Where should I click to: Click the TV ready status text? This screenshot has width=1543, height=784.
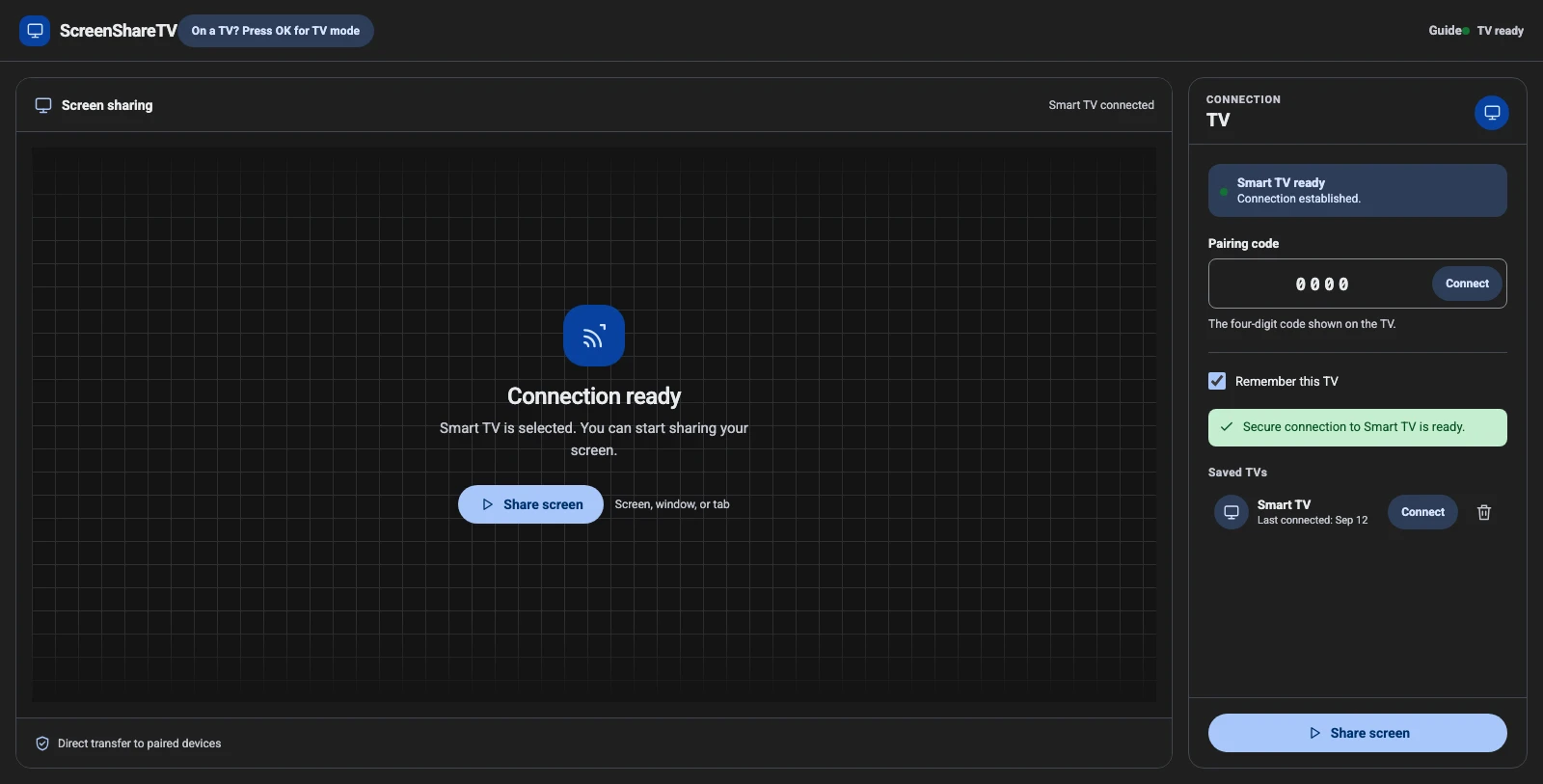[x=1501, y=31]
